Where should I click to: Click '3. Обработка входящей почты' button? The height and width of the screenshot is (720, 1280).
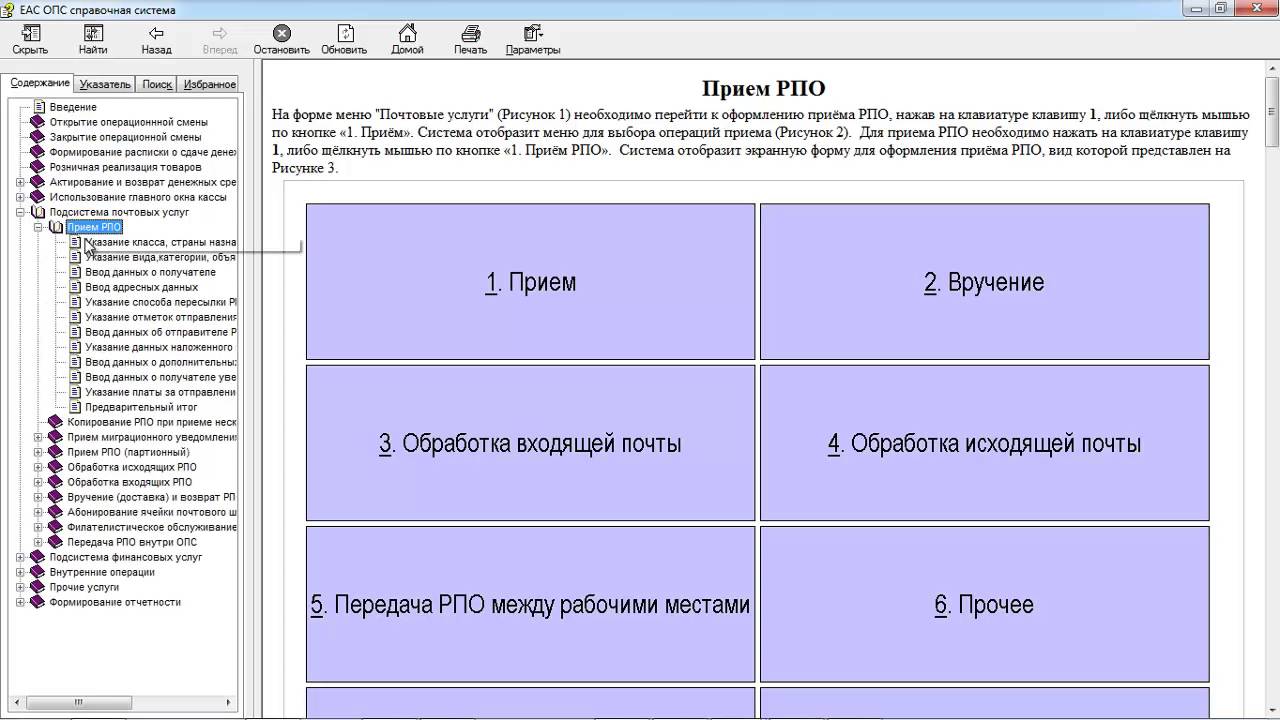pos(530,443)
